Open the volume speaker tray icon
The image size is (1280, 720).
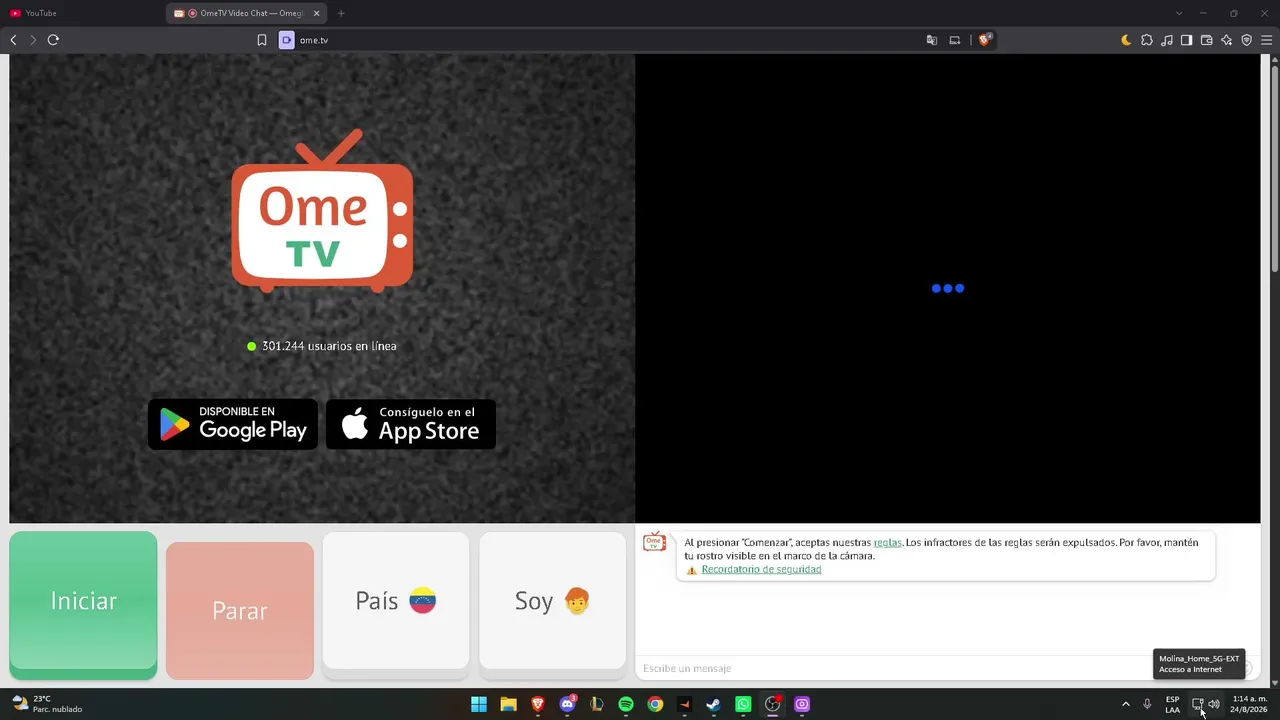[1214, 704]
